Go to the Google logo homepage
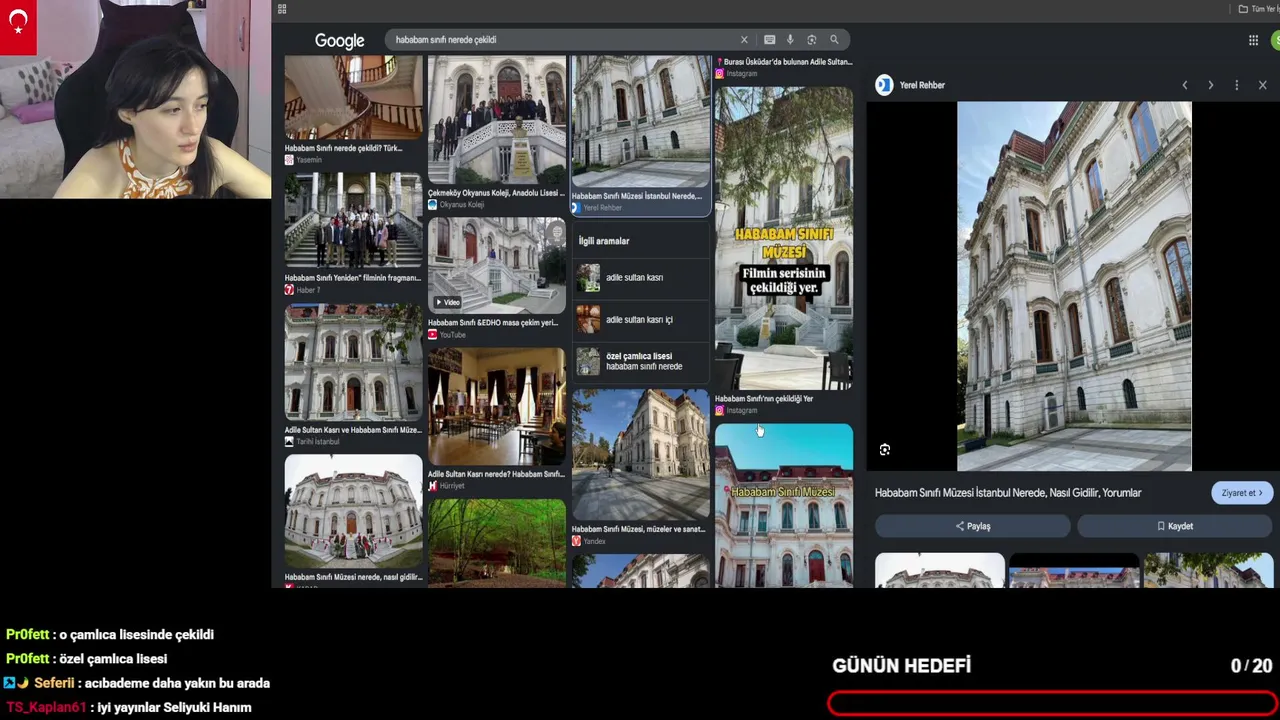Viewport: 1280px width, 720px height. [339, 41]
